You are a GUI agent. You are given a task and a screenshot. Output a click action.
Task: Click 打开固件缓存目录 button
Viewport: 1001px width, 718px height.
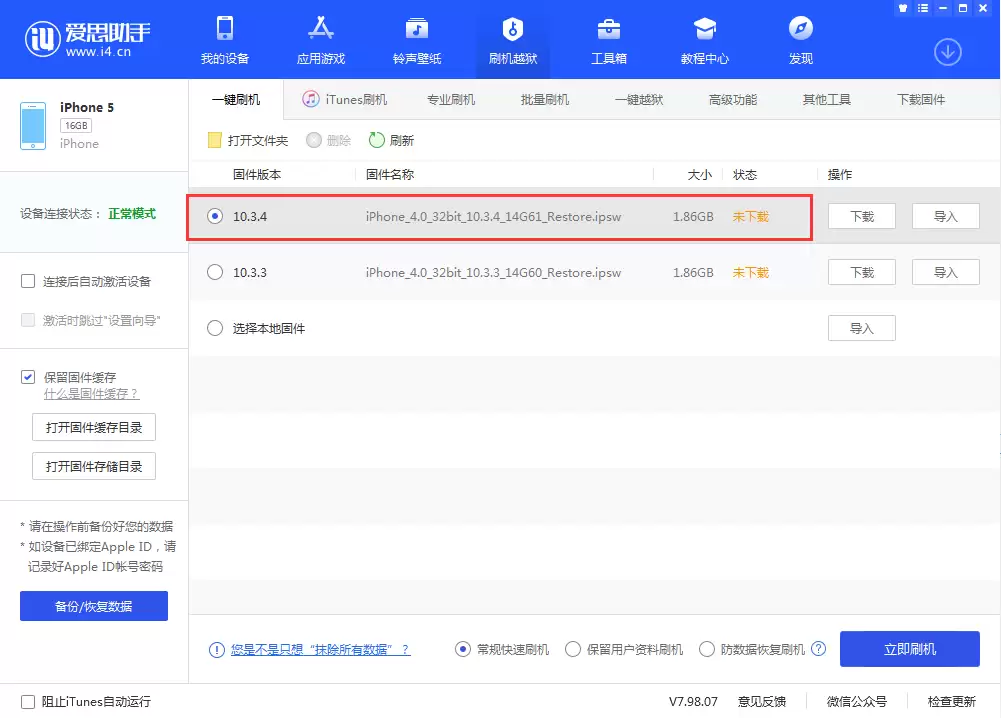click(x=94, y=427)
